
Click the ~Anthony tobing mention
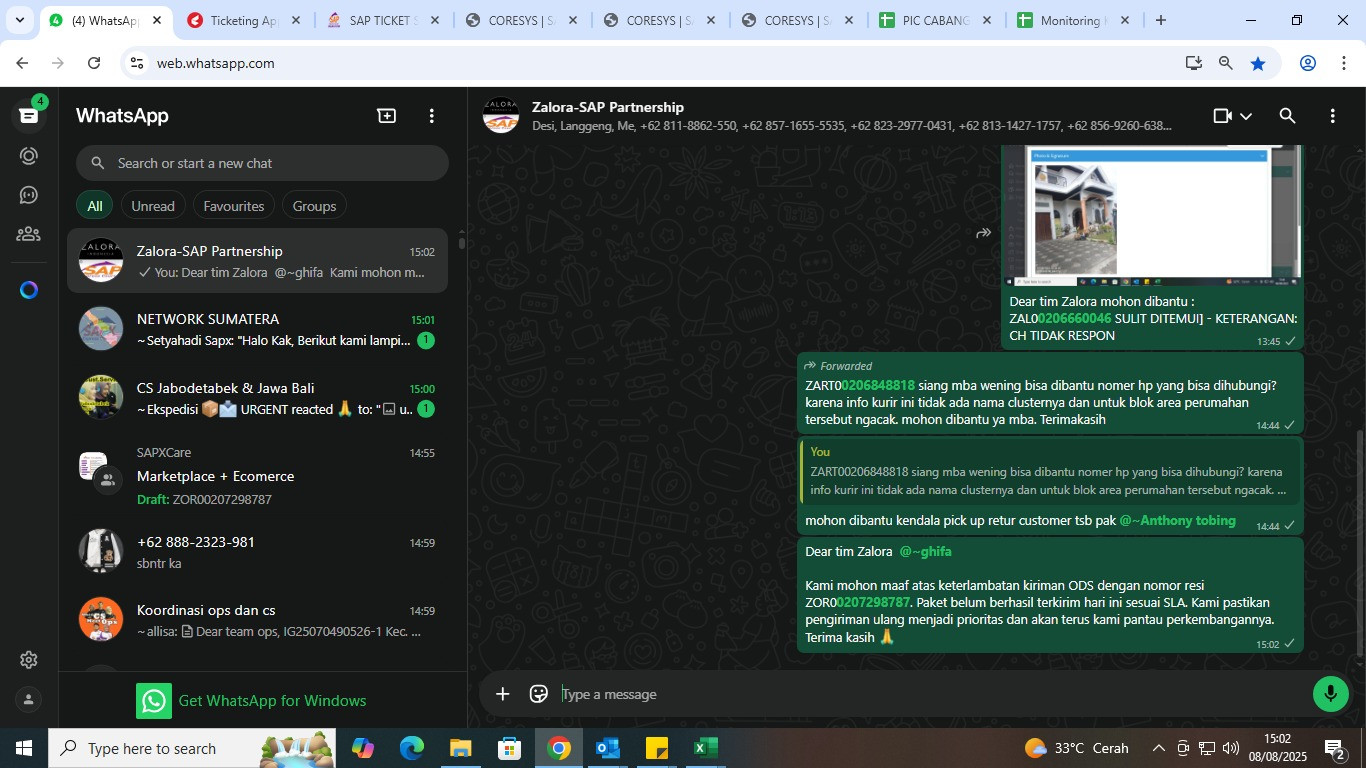coord(1177,520)
